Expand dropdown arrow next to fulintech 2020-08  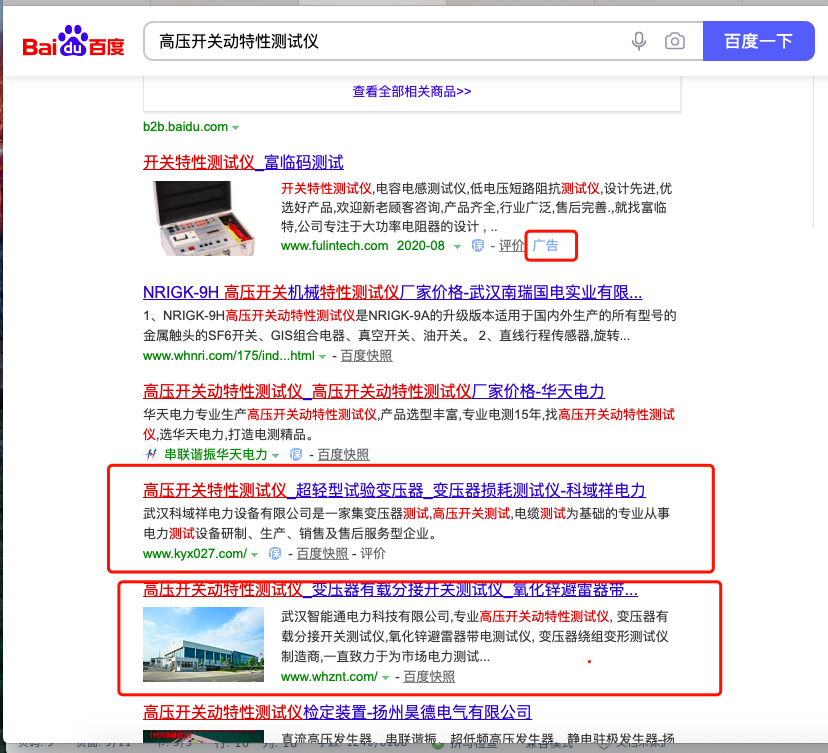(457, 247)
